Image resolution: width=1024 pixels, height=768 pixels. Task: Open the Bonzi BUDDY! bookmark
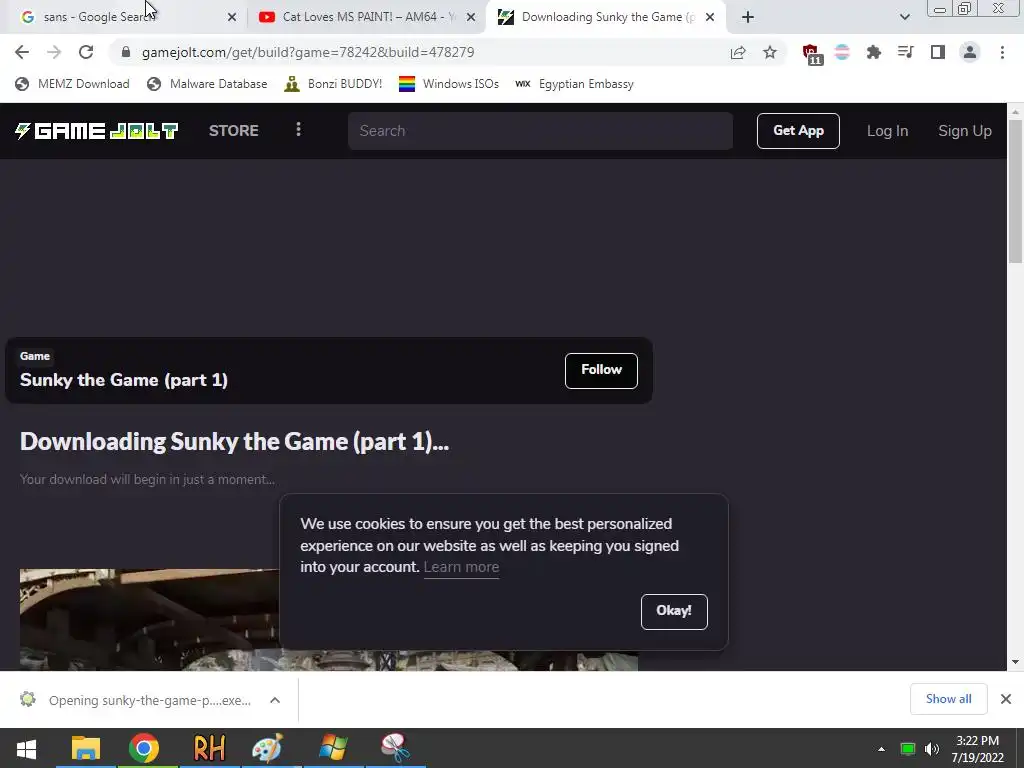333,84
